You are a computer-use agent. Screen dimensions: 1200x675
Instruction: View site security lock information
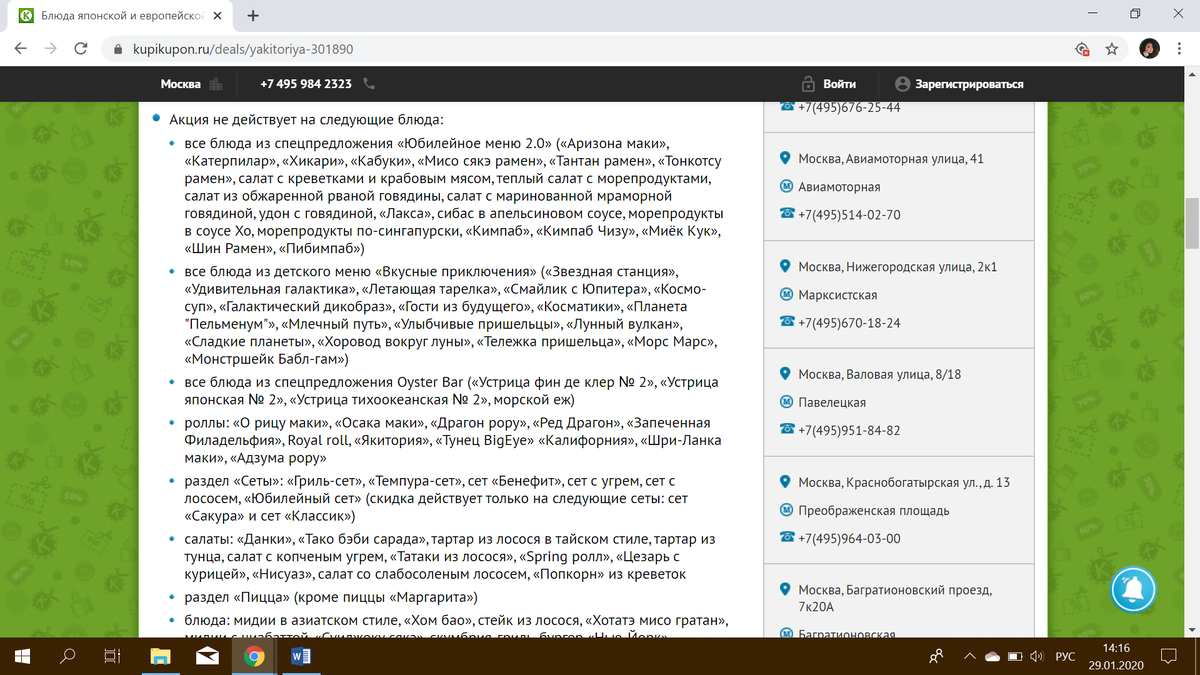coord(117,48)
